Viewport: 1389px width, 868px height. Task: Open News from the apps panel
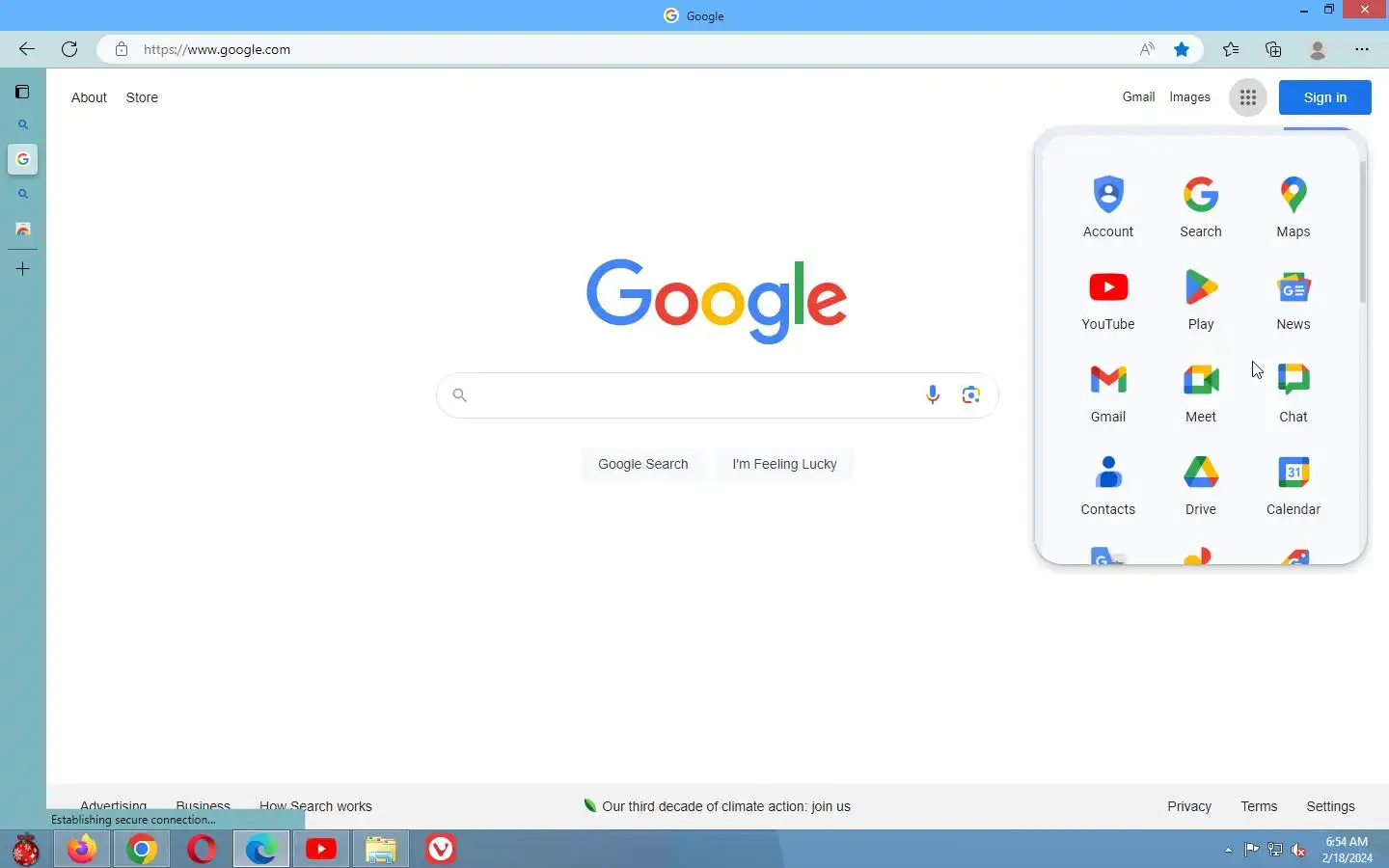point(1293,300)
